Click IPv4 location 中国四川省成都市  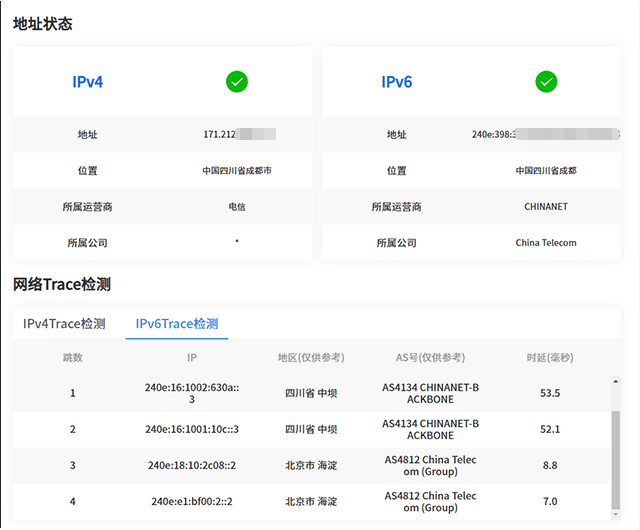click(237, 170)
